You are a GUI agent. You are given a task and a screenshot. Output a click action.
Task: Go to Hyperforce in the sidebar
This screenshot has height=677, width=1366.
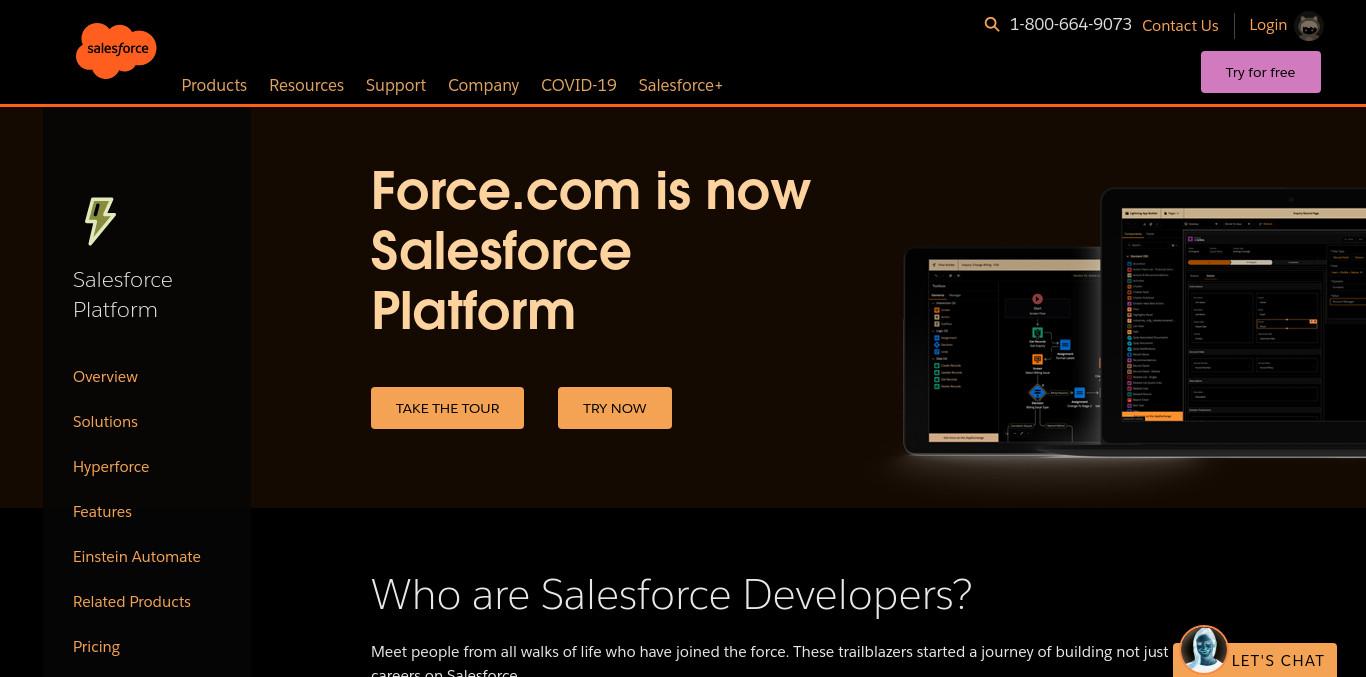(111, 466)
